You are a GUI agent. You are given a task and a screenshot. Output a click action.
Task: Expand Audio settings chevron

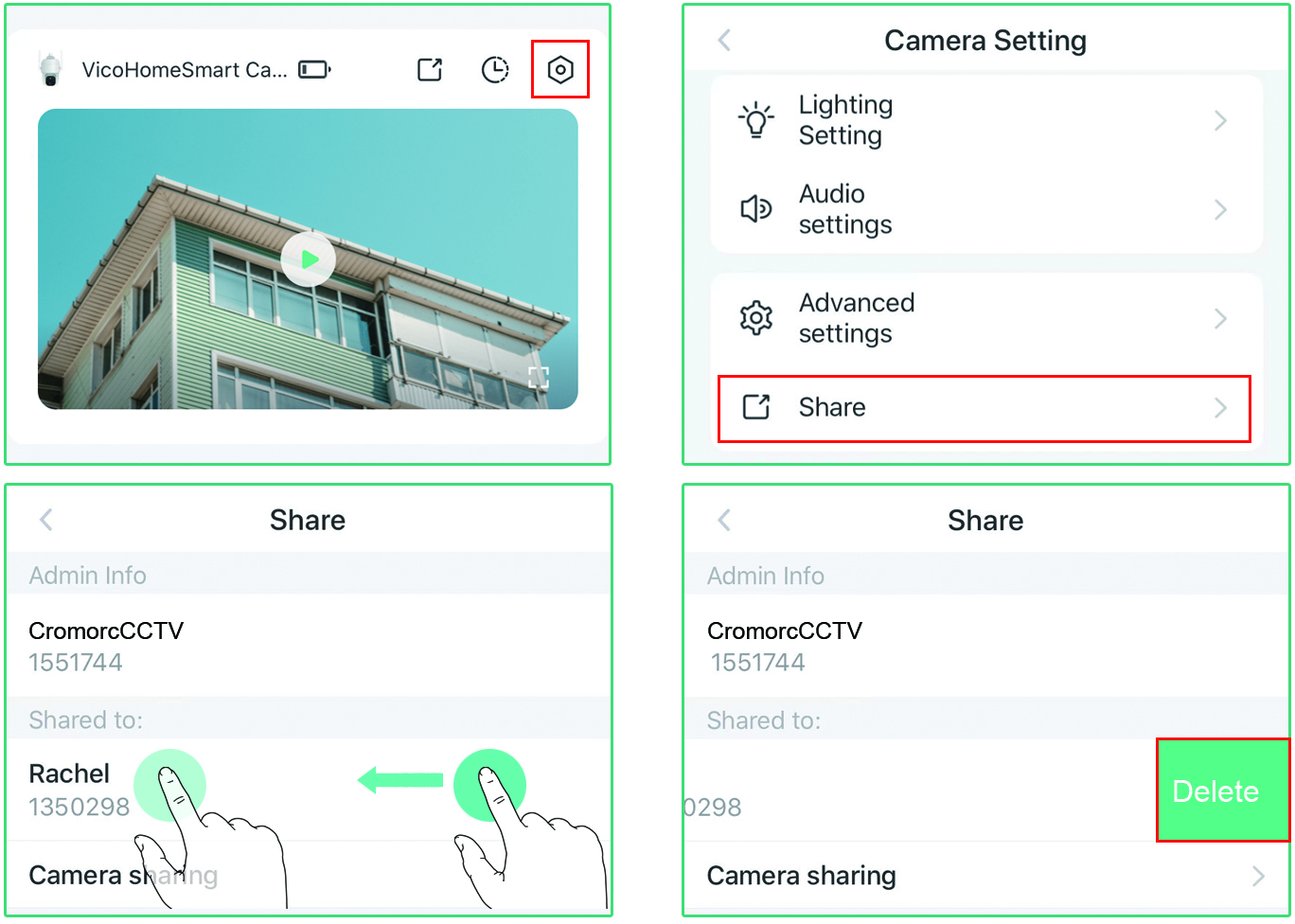[x=1220, y=209]
